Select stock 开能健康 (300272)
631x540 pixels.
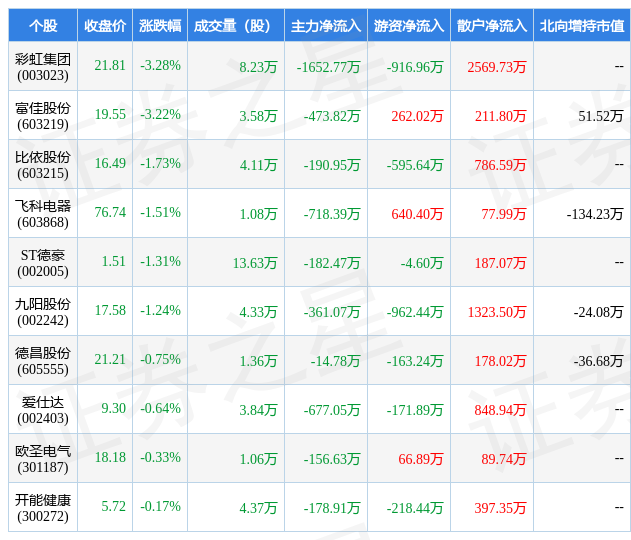point(43,508)
